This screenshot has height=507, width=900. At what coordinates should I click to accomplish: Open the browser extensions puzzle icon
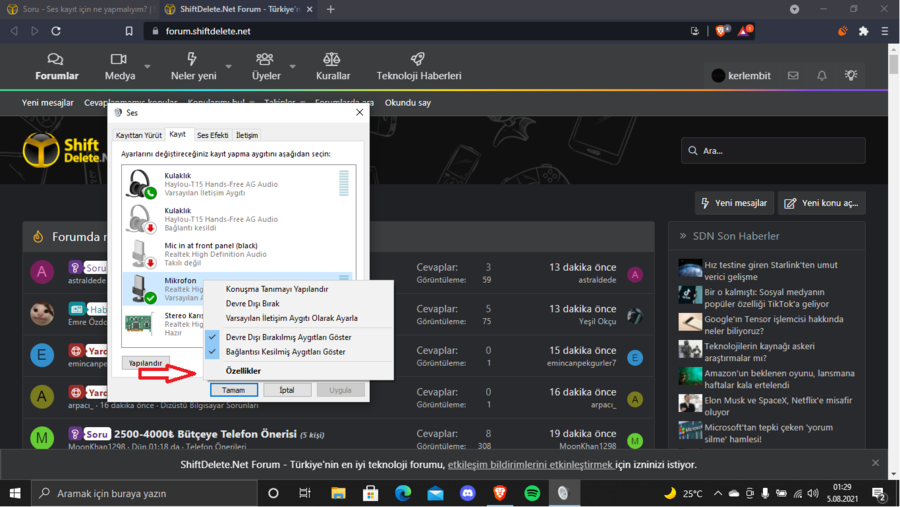864,31
